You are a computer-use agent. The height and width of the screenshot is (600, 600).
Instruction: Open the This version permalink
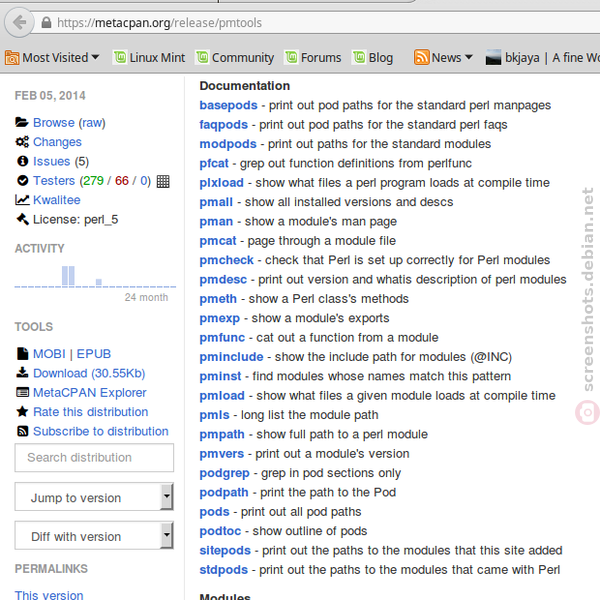pos(49,595)
